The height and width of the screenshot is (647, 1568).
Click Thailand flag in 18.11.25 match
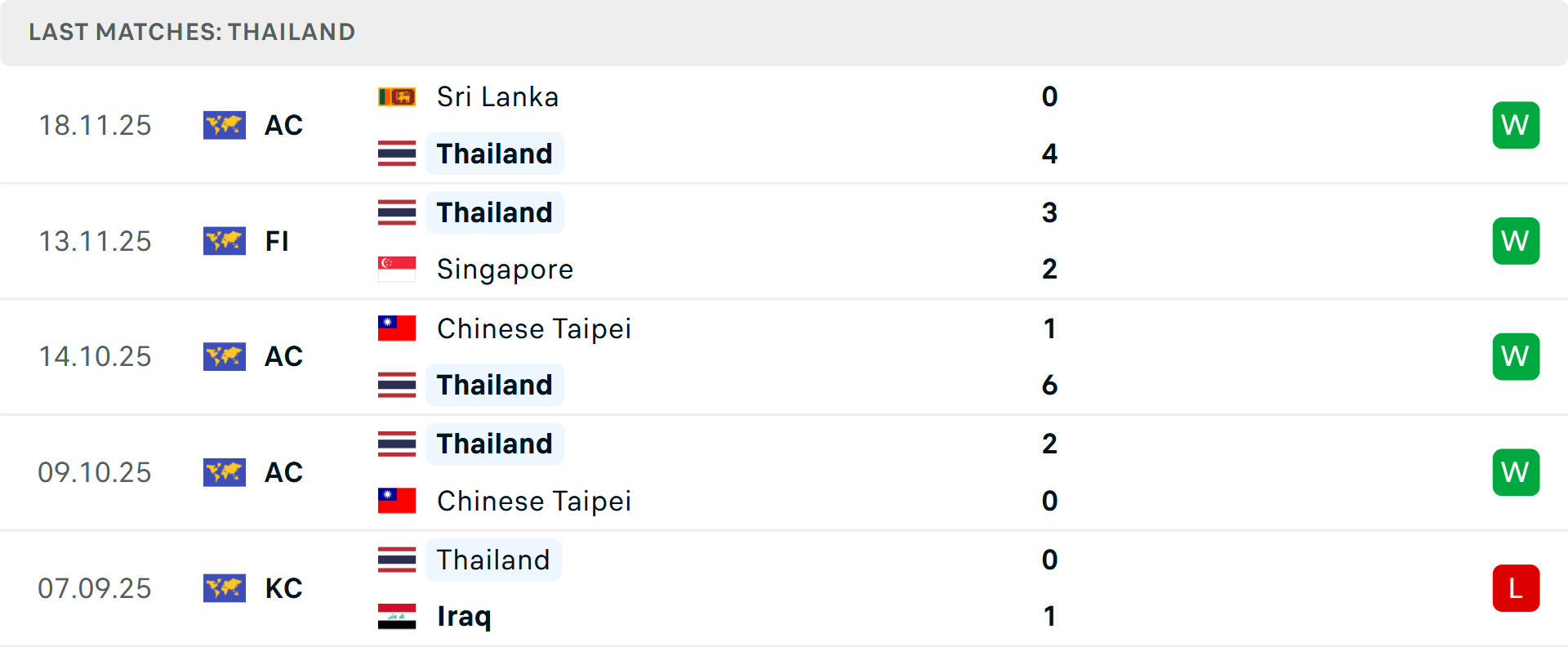(397, 154)
